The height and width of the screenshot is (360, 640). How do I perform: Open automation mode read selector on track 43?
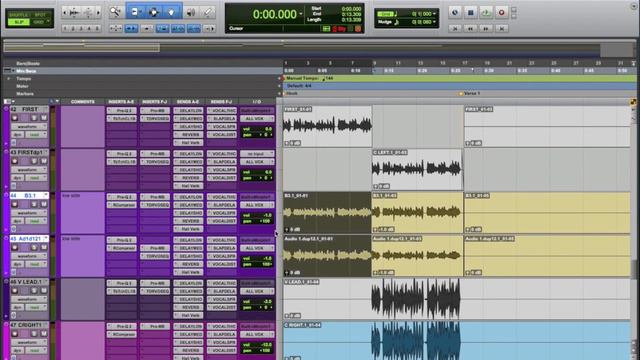tap(36, 178)
